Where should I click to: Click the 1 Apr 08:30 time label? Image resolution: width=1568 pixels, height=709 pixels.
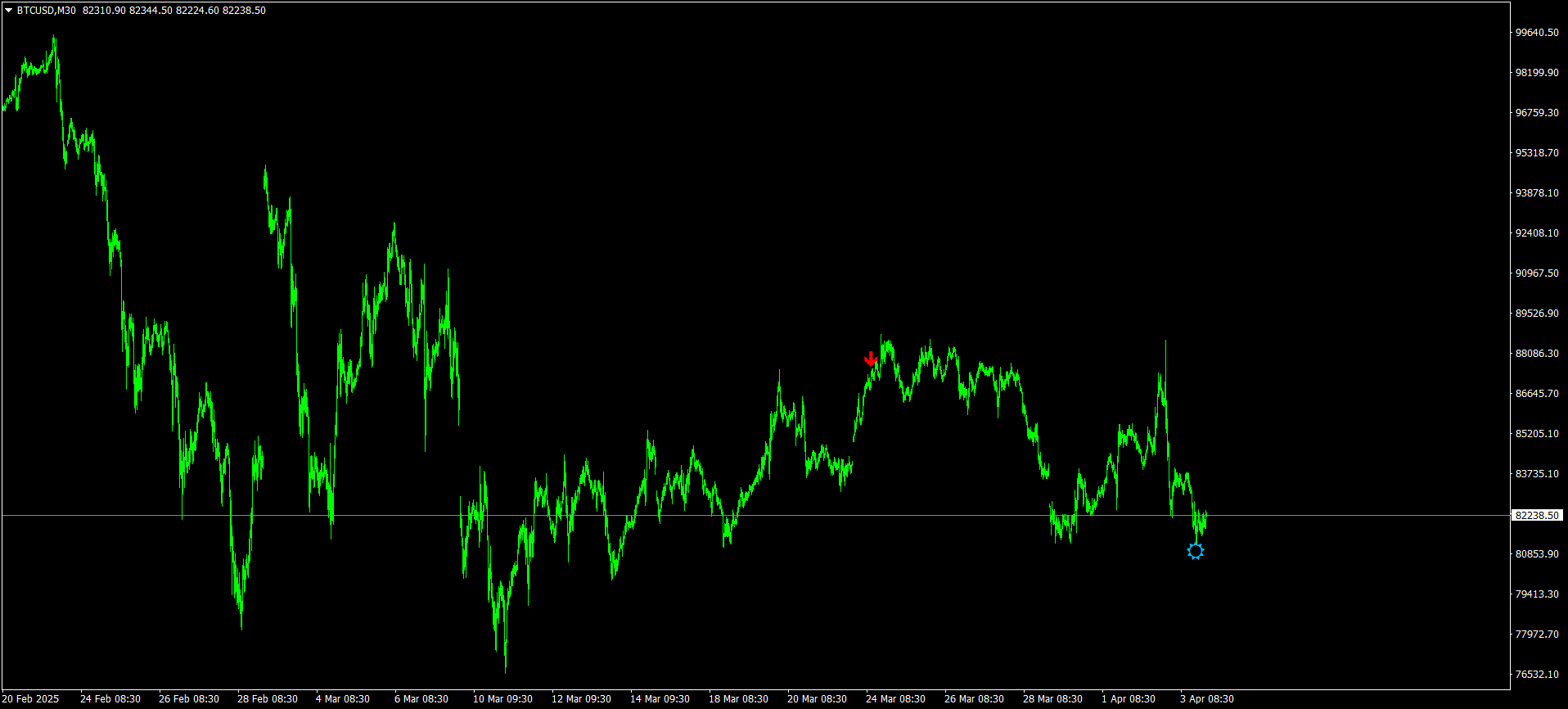point(1128,699)
